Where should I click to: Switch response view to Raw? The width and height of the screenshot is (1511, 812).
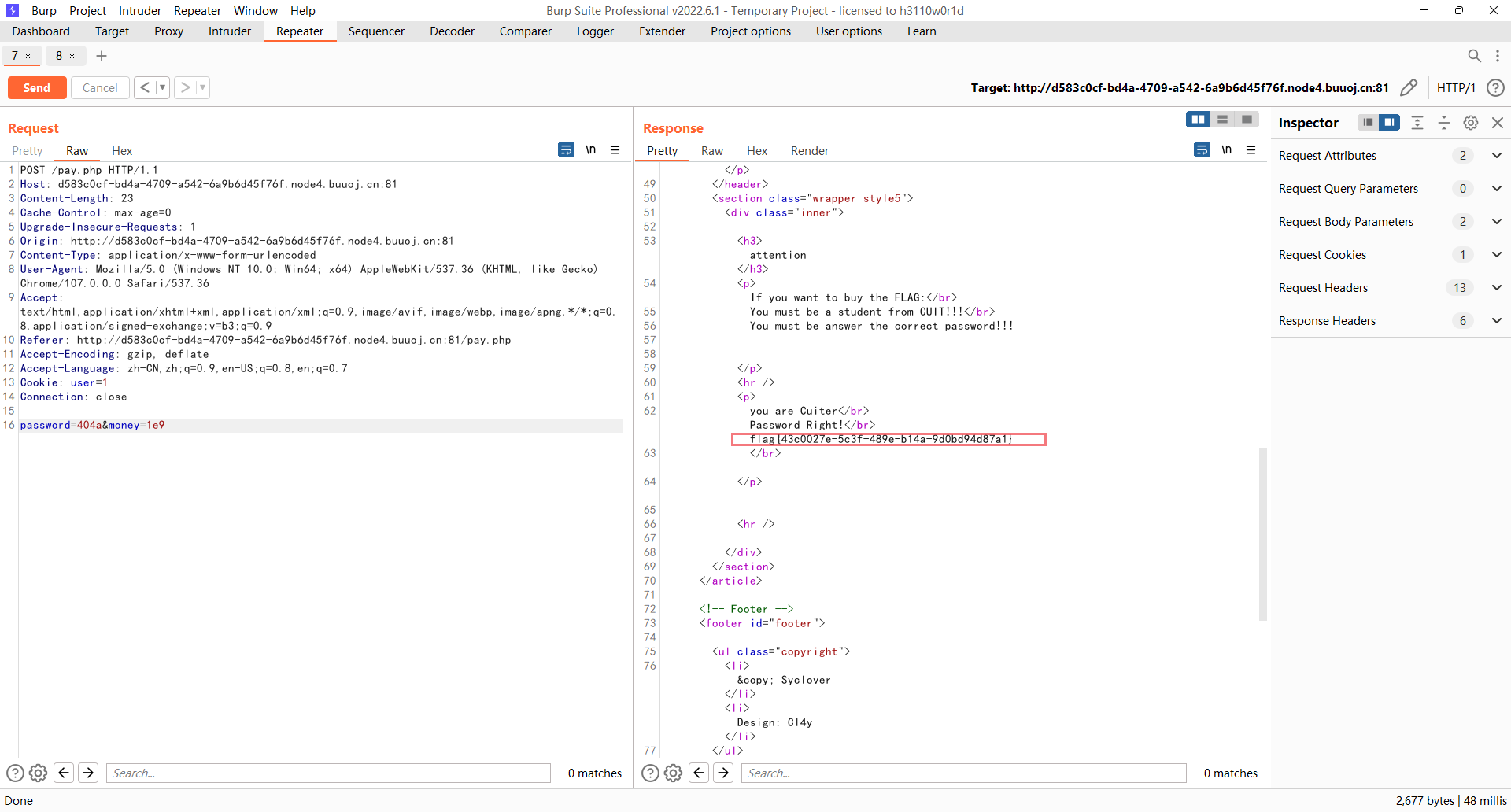[712, 151]
